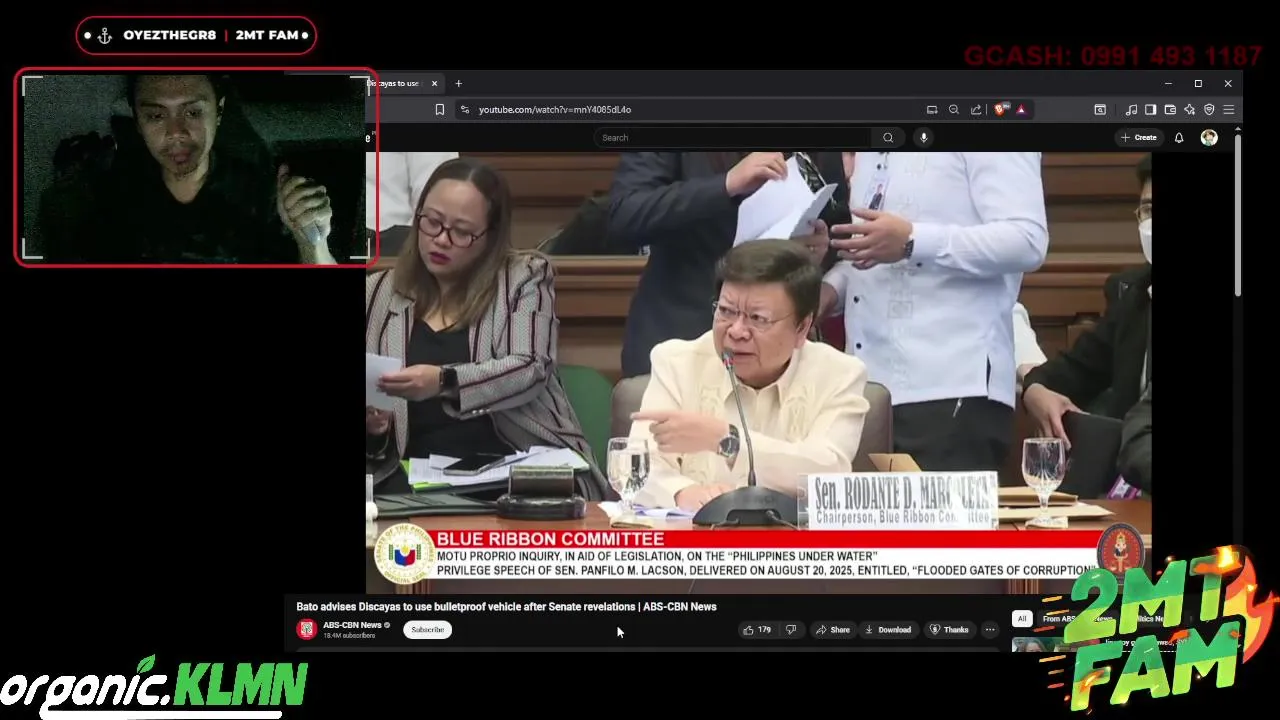The width and height of the screenshot is (1280, 720).
Task: Click the Brave VPN shield icon
Action: (1209, 110)
